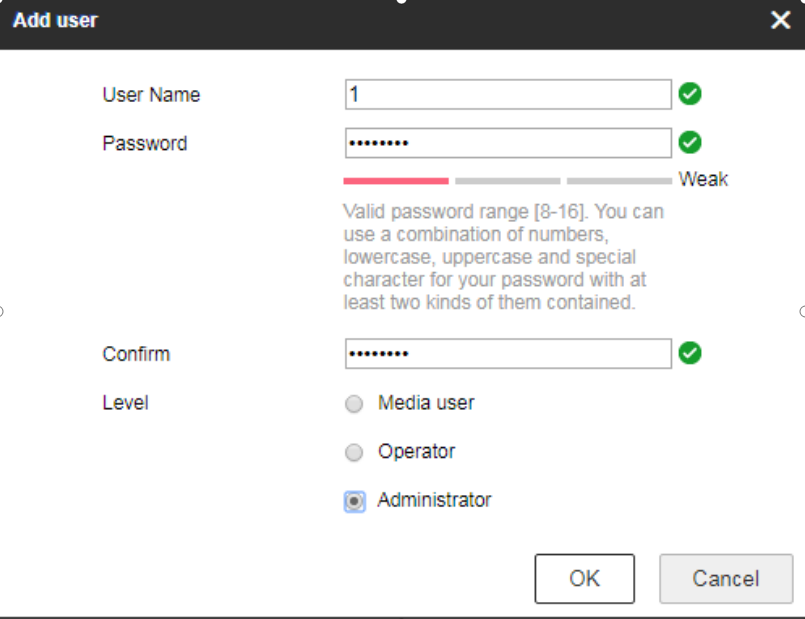Click the last gray strength bar segment
This screenshot has width=805, height=619.
[x=619, y=181]
